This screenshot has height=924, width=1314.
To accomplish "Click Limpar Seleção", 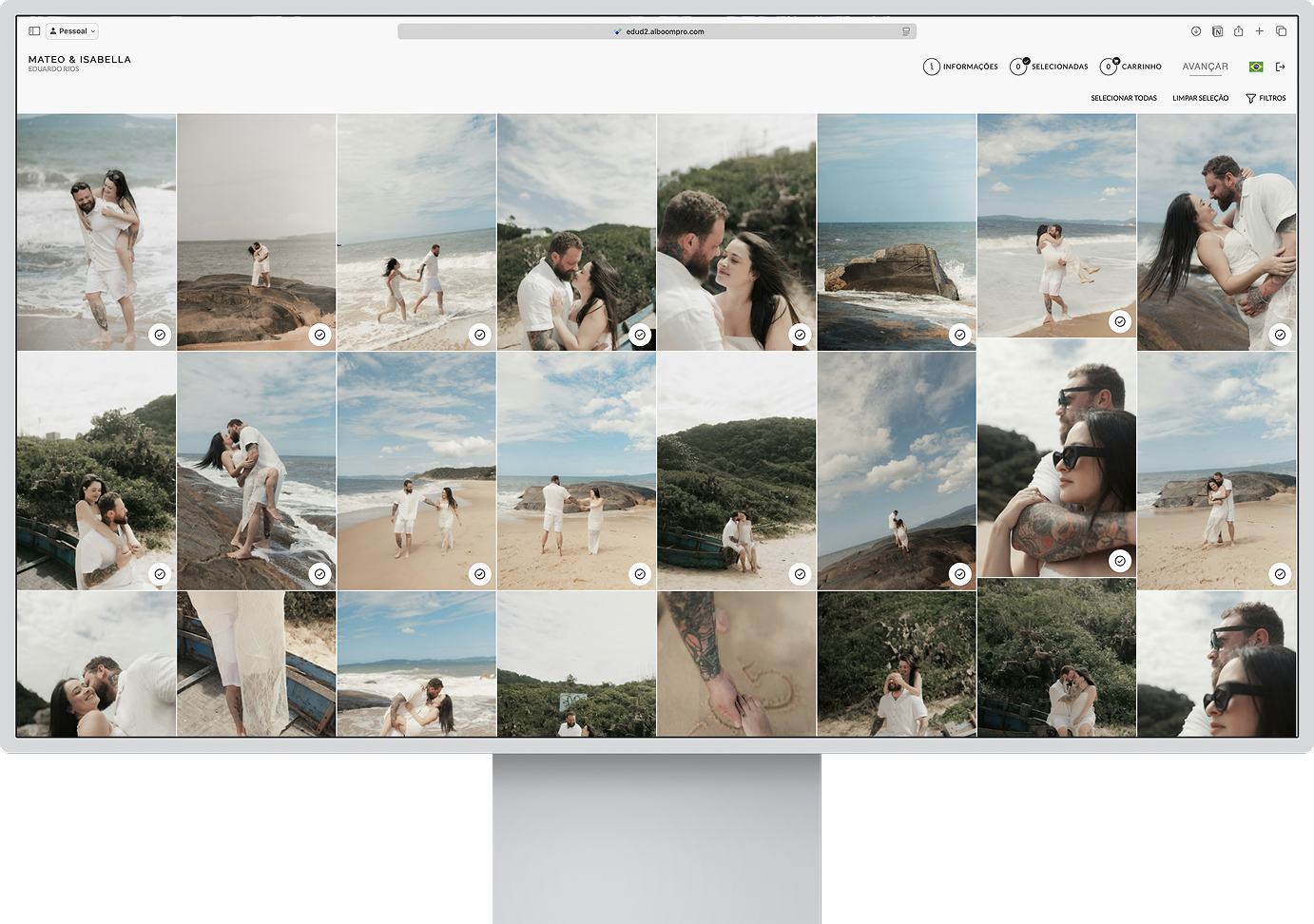I will point(1200,98).
